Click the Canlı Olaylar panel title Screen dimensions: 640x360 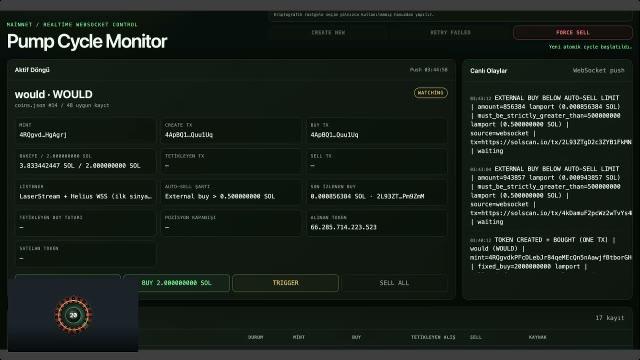(x=488, y=71)
